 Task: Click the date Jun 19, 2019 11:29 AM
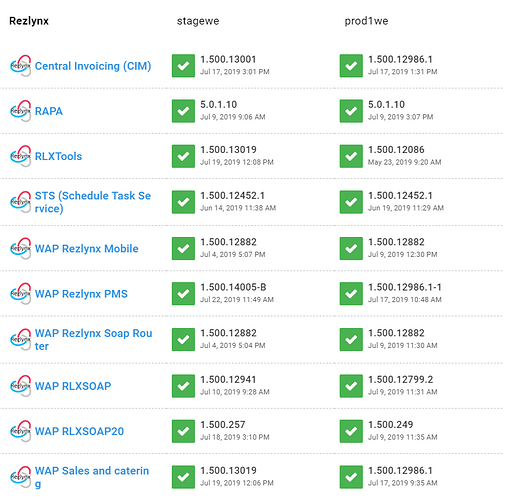[x=406, y=208]
